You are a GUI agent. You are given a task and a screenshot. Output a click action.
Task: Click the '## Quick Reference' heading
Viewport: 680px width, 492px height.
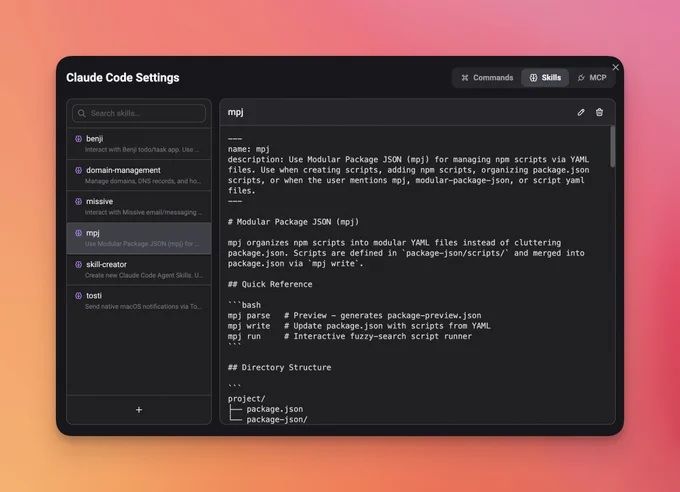click(270, 284)
